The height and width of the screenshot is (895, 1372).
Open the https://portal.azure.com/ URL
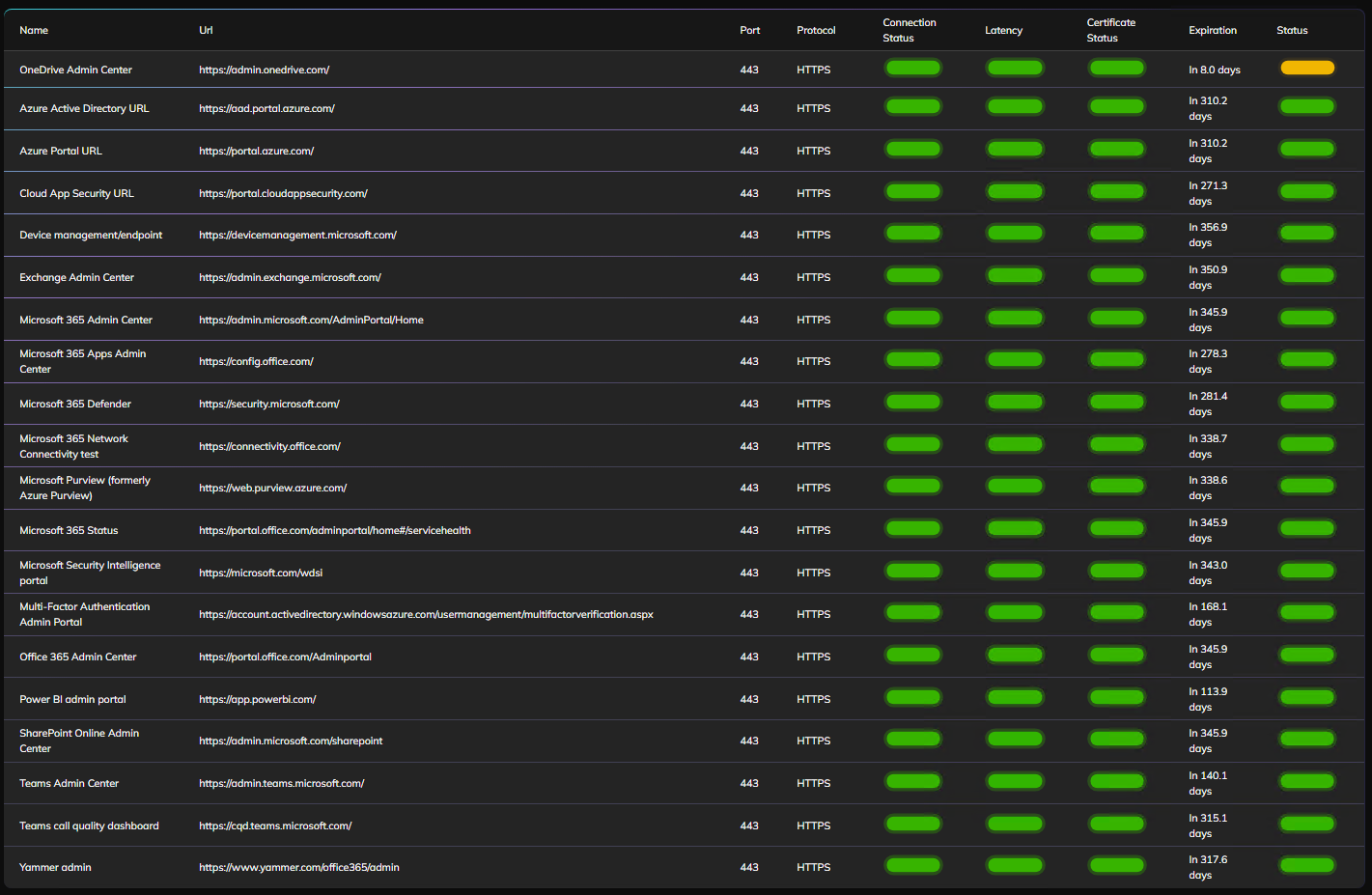tap(257, 151)
